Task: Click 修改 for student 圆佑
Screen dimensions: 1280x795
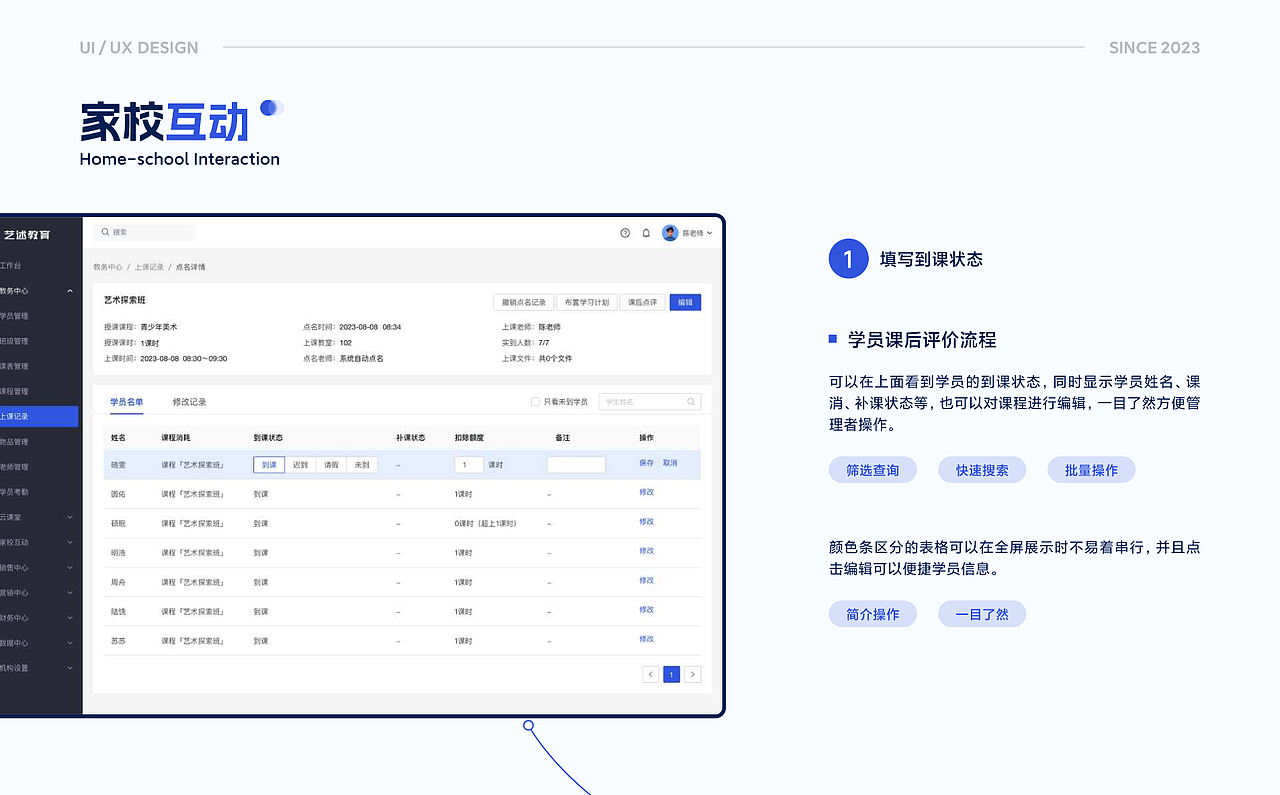Action: coord(646,492)
